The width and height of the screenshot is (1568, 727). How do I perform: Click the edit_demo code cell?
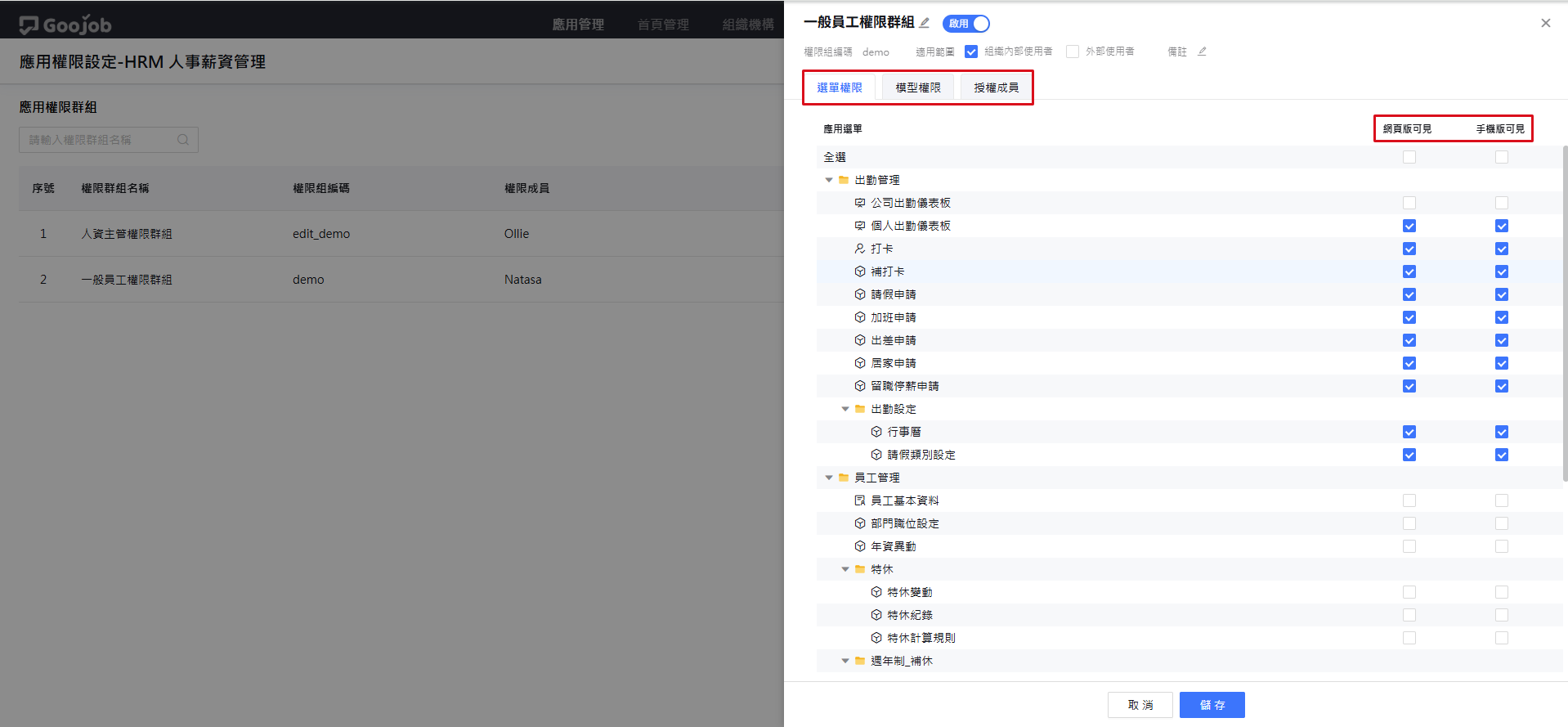[x=321, y=234]
